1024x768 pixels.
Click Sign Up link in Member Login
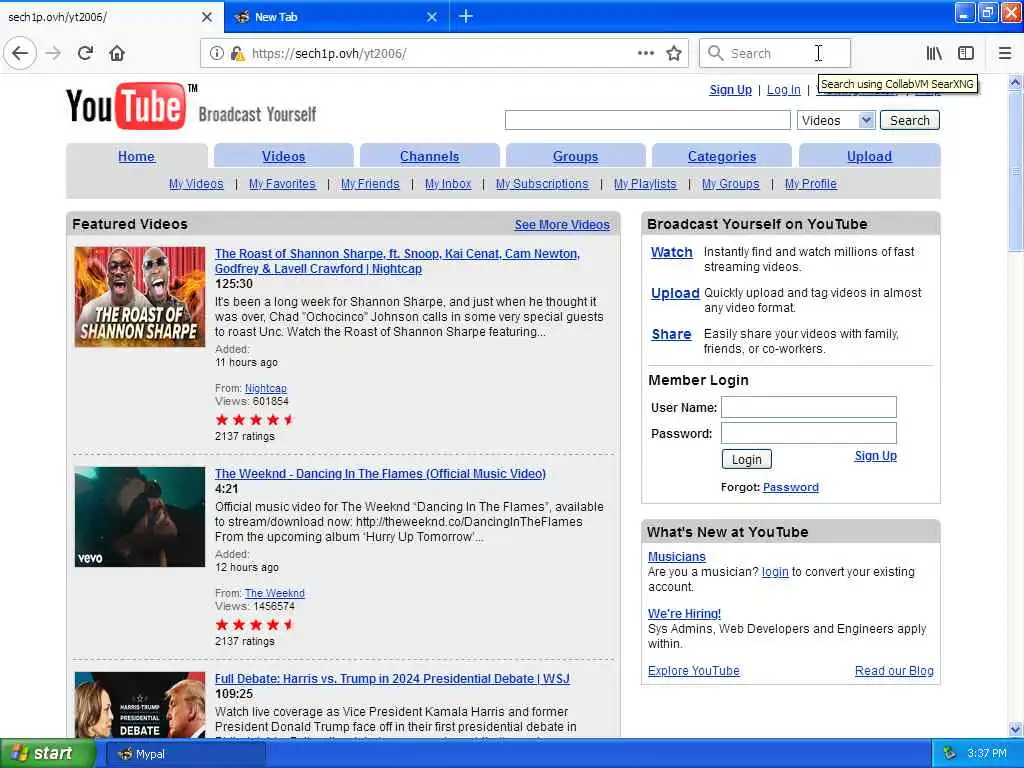click(x=875, y=456)
